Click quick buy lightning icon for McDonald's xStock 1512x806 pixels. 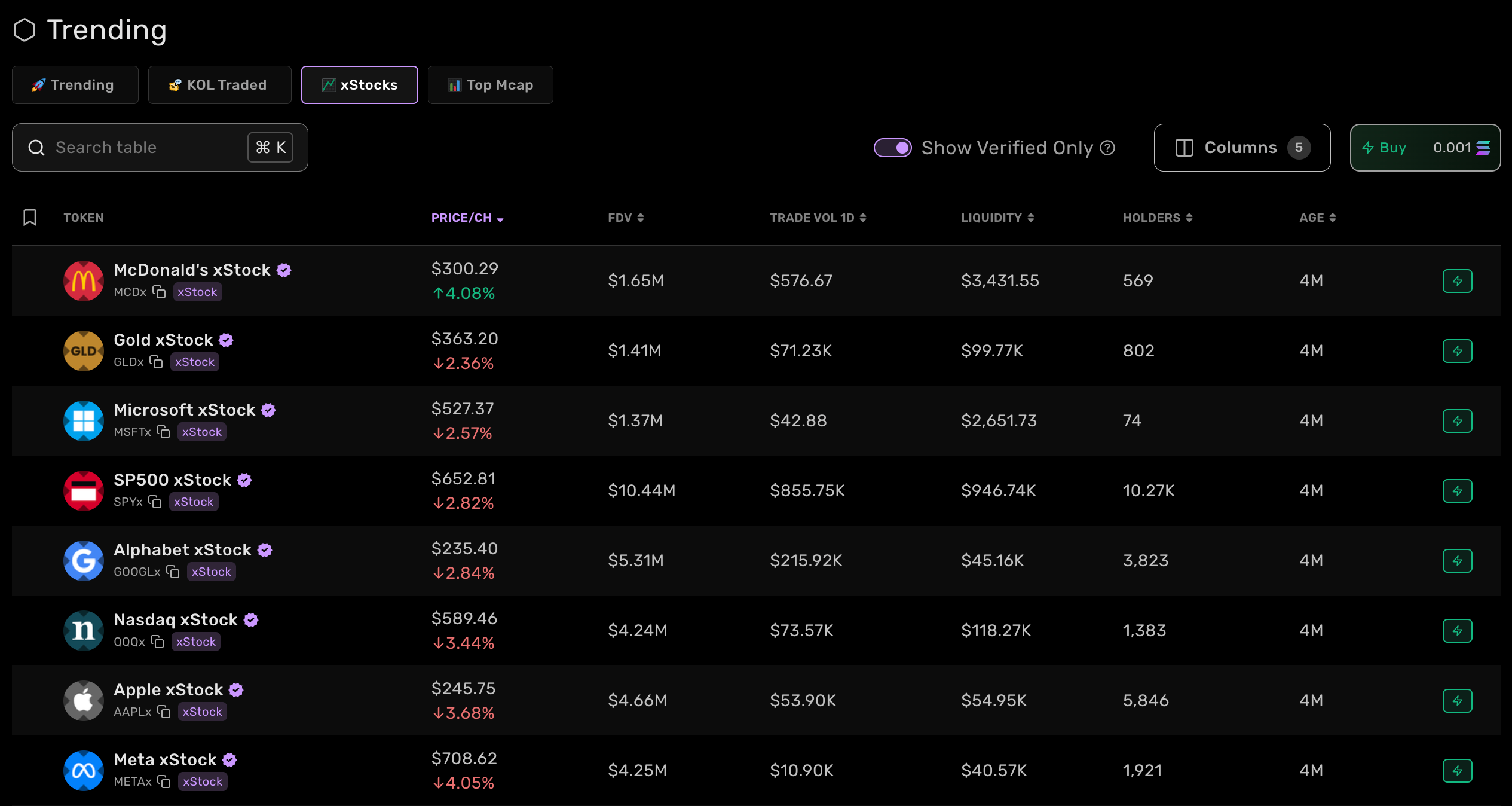coord(1457,281)
